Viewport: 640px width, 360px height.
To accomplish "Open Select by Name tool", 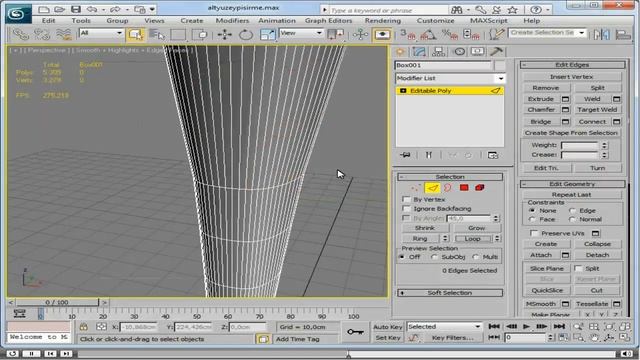I will [156, 35].
